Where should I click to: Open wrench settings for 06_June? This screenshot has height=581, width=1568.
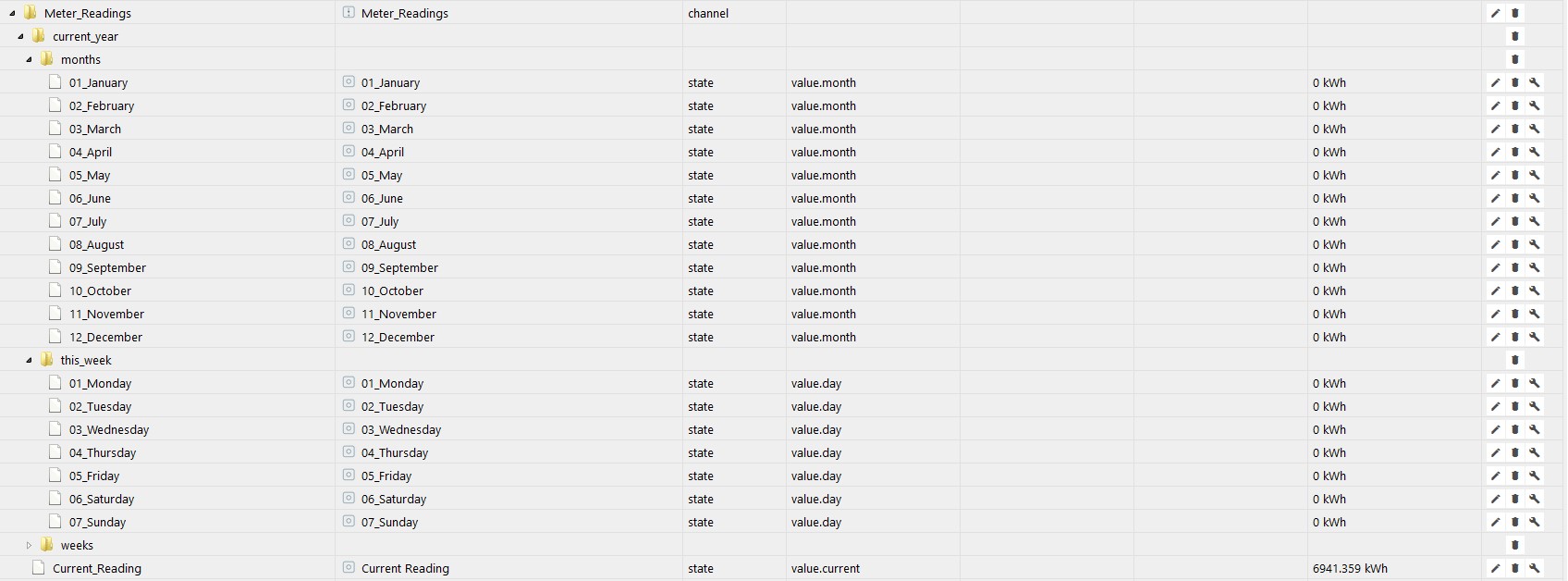pos(1534,198)
